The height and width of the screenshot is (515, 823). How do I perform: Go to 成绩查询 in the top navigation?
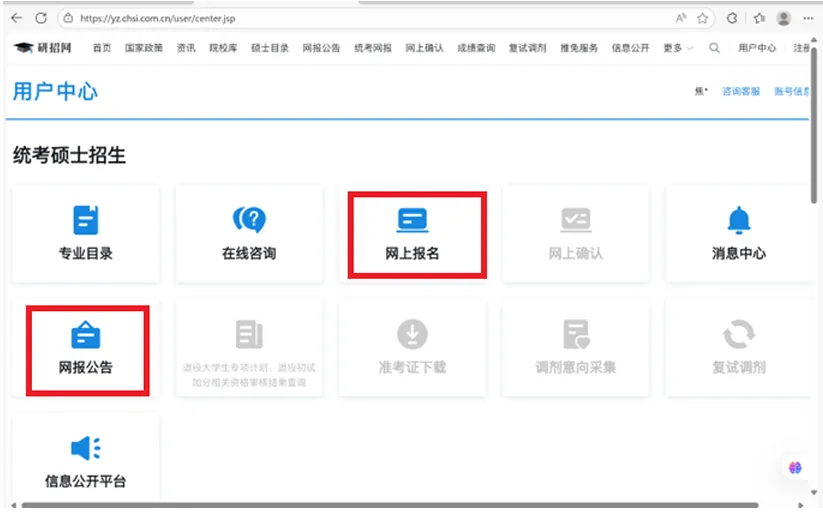coord(476,48)
